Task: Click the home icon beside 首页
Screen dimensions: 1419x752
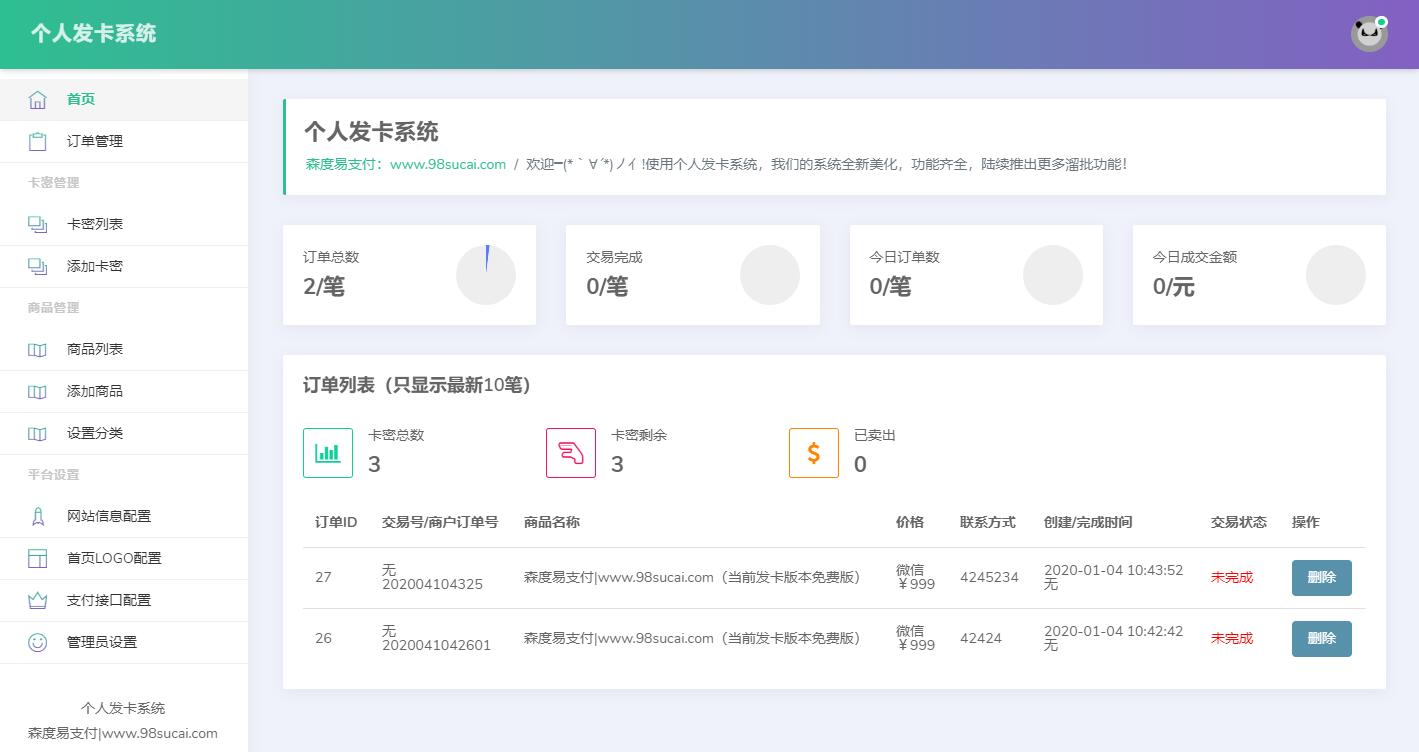Action: point(38,99)
